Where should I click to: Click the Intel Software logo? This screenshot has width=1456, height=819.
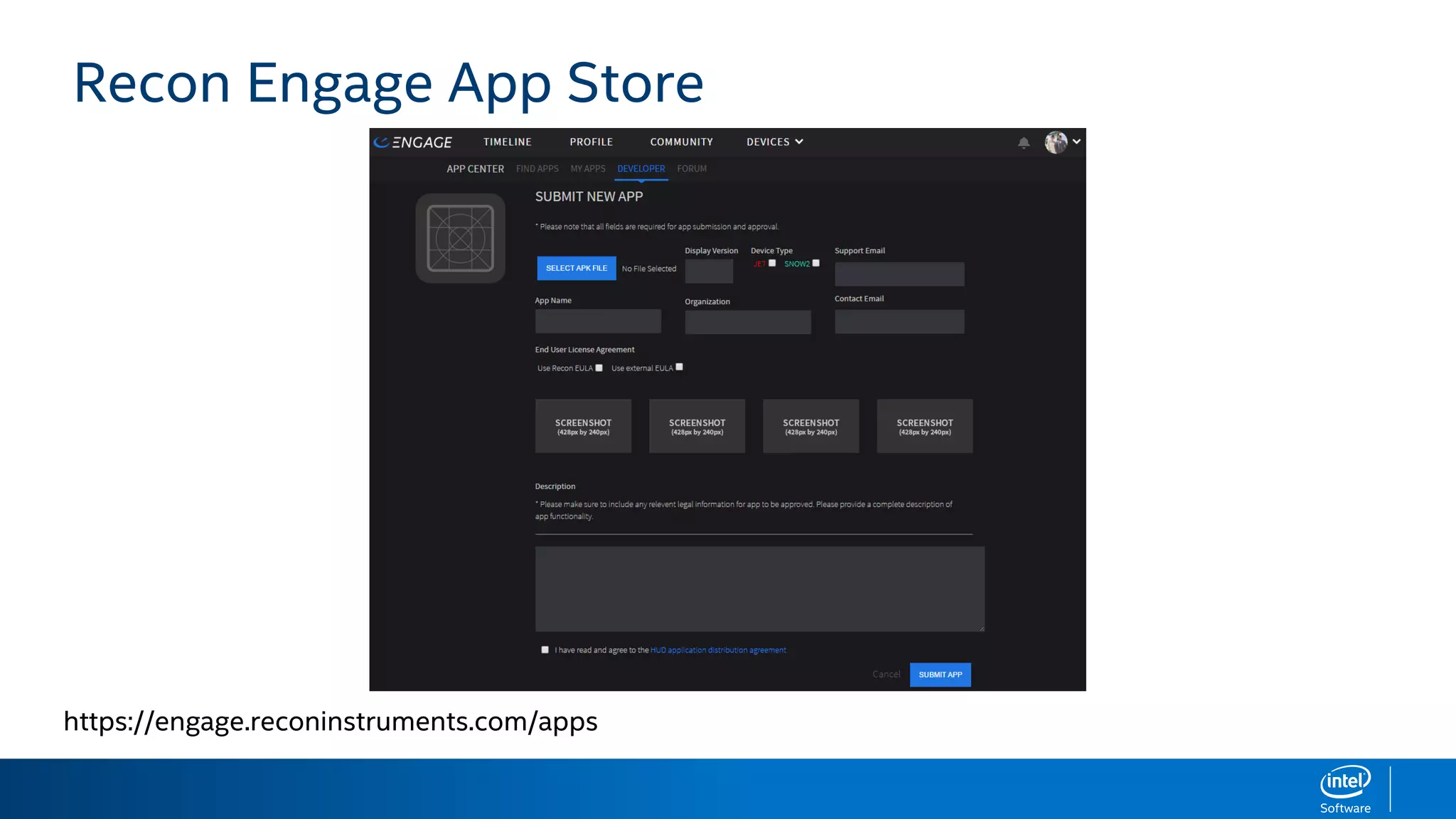tap(1346, 789)
